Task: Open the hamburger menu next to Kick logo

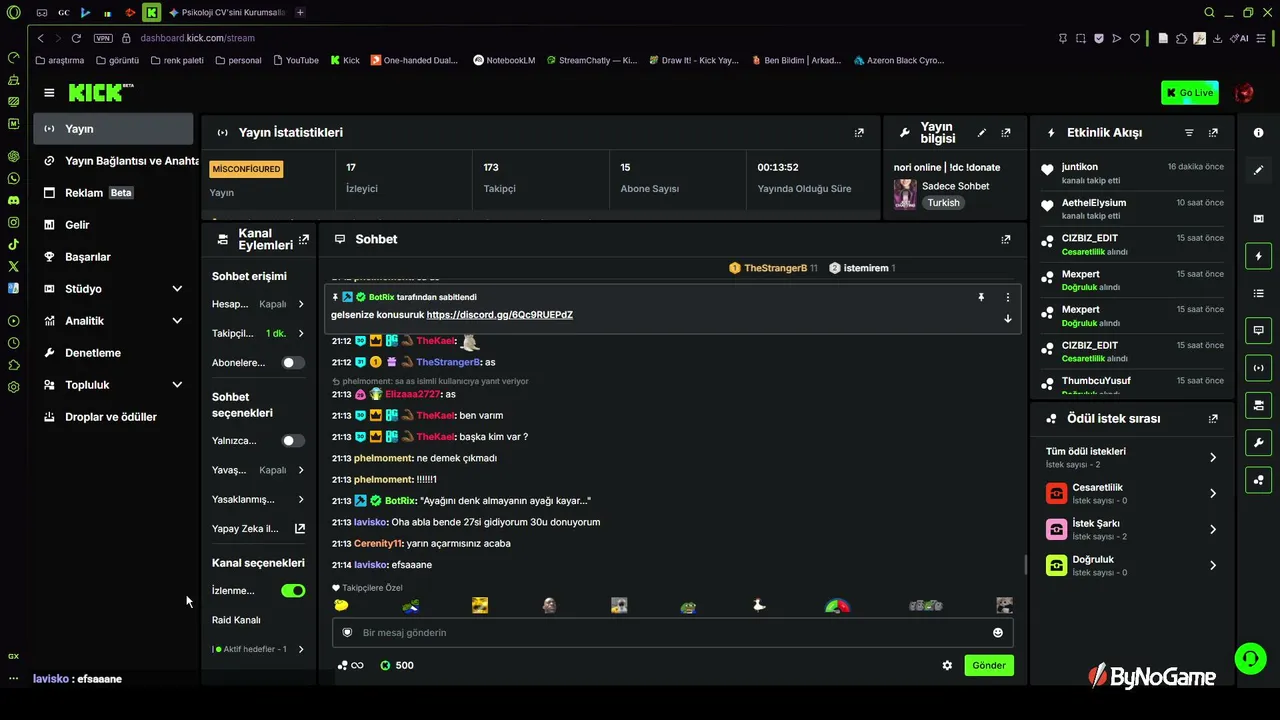Action: pos(49,93)
